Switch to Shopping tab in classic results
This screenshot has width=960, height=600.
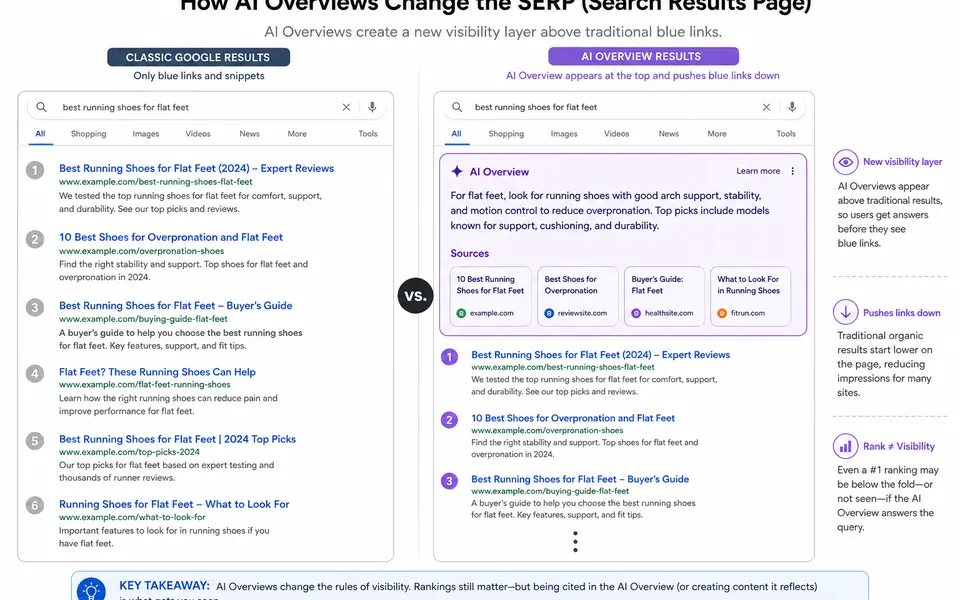pos(88,133)
